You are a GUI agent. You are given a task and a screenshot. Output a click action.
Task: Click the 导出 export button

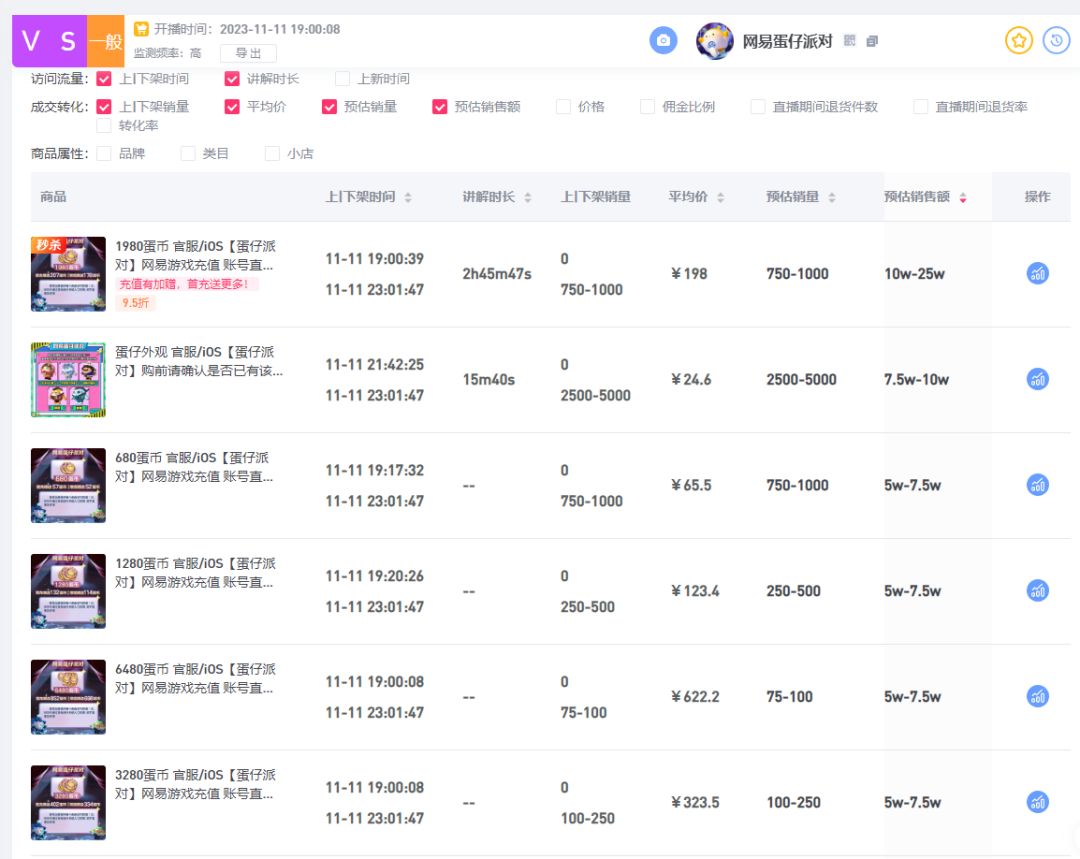point(248,53)
